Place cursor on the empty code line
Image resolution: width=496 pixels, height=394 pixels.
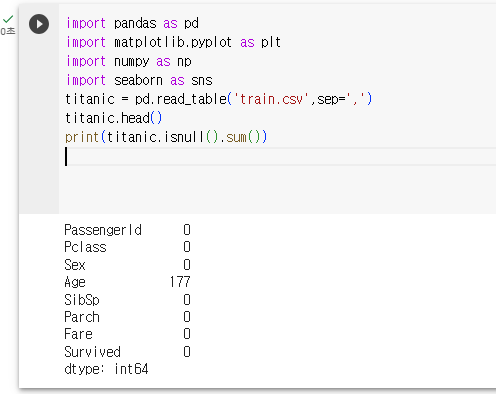point(280,156)
